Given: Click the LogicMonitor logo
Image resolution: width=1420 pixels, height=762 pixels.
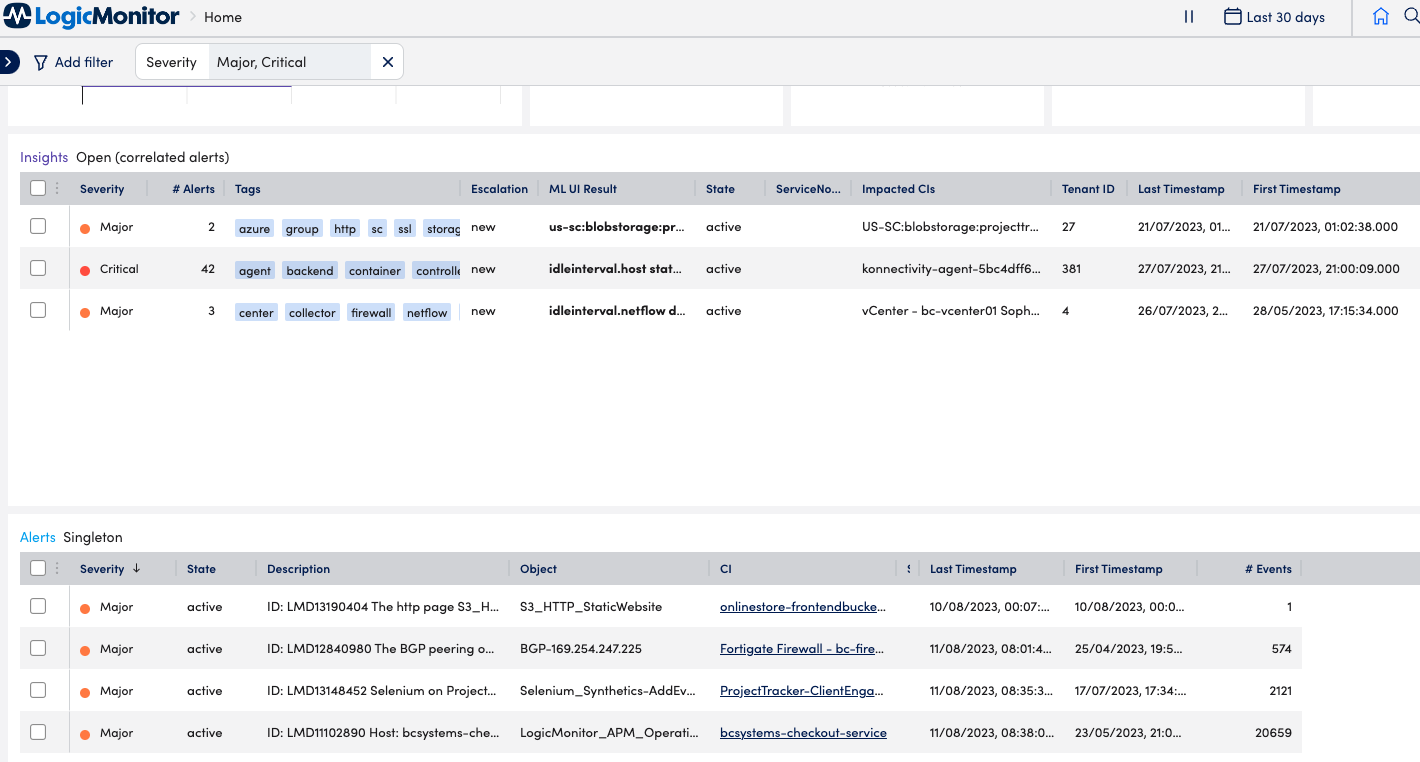Looking at the screenshot, I should (x=91, y=17).
